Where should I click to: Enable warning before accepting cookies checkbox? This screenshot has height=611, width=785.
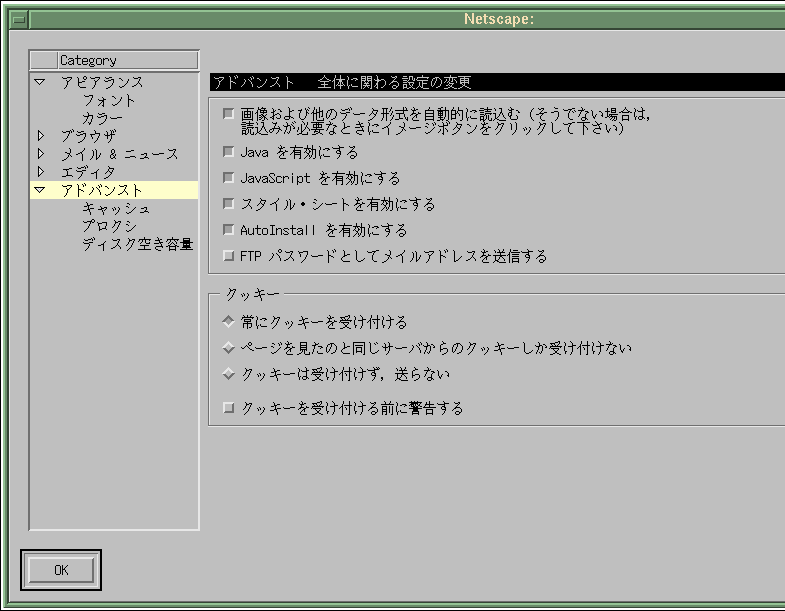[x=228, y=407]
